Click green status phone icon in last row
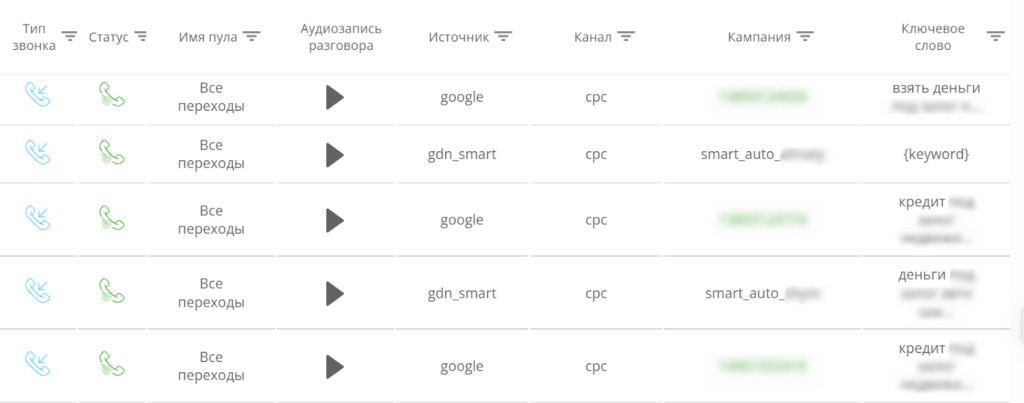 [111, 363]
